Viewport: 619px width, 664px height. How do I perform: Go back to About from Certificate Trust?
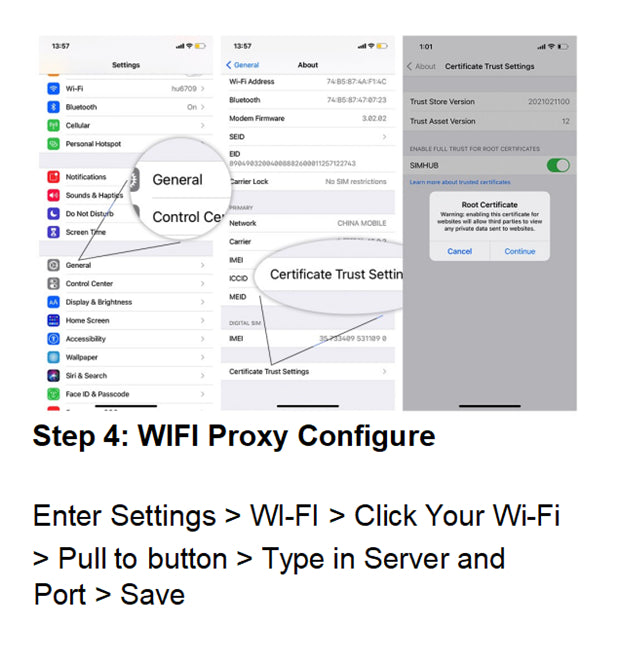421,66
